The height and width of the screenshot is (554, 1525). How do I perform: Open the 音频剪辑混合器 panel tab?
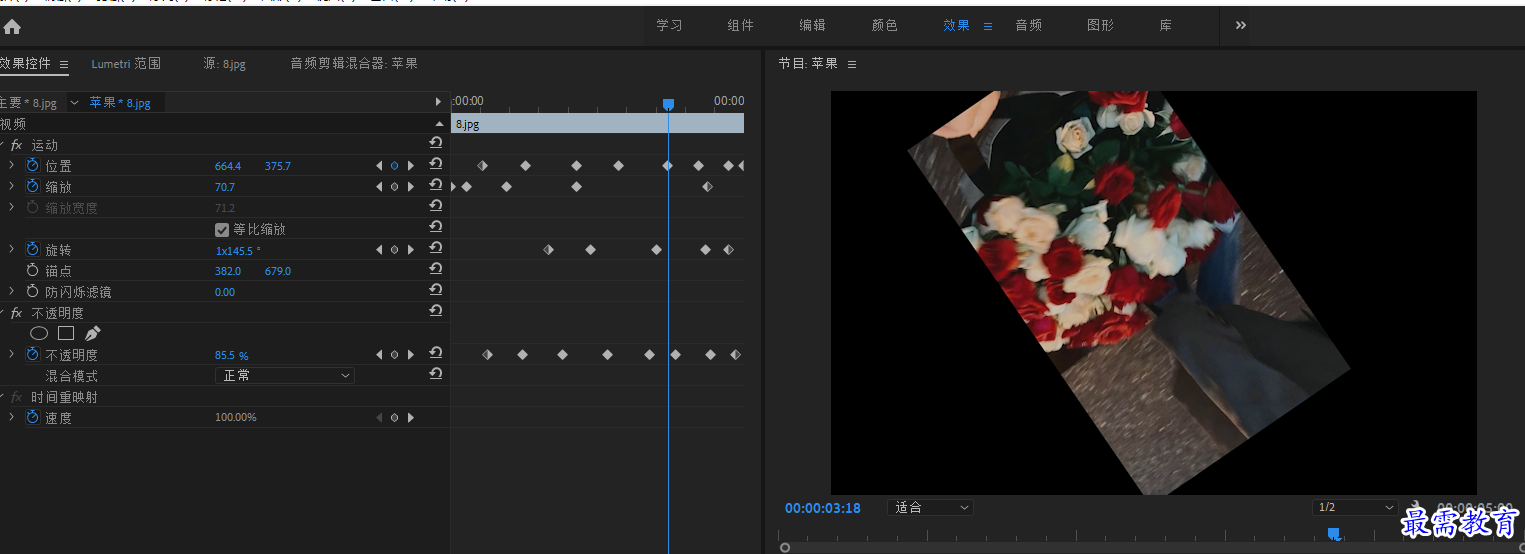(354, 64)
